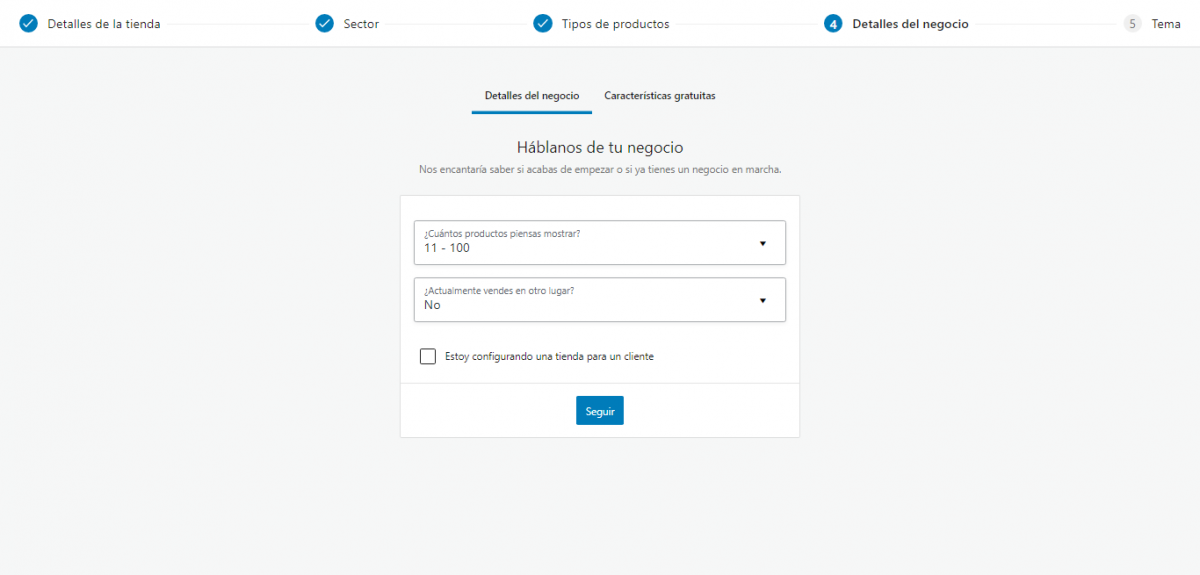Click the step 5 circle icon
This screenshot has width=1200, height=575.
click(x=1132, y=24)
